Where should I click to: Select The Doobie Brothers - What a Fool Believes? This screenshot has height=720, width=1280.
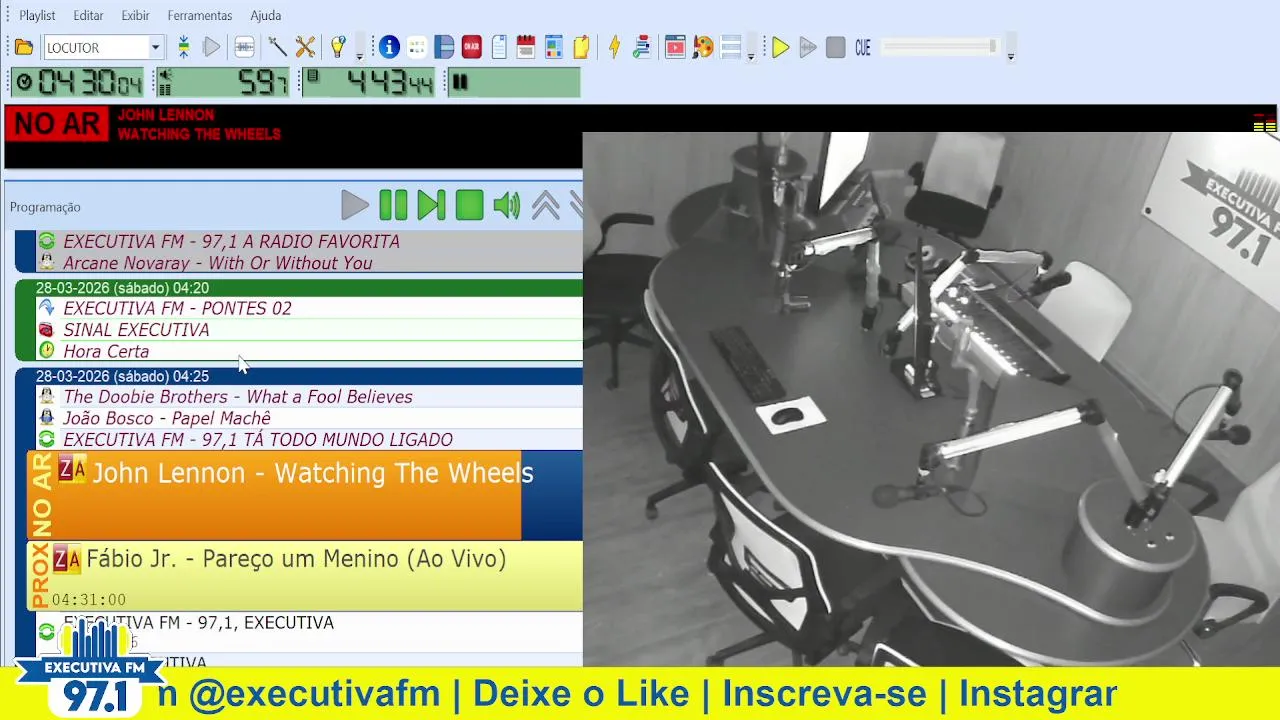coord(309,397)
